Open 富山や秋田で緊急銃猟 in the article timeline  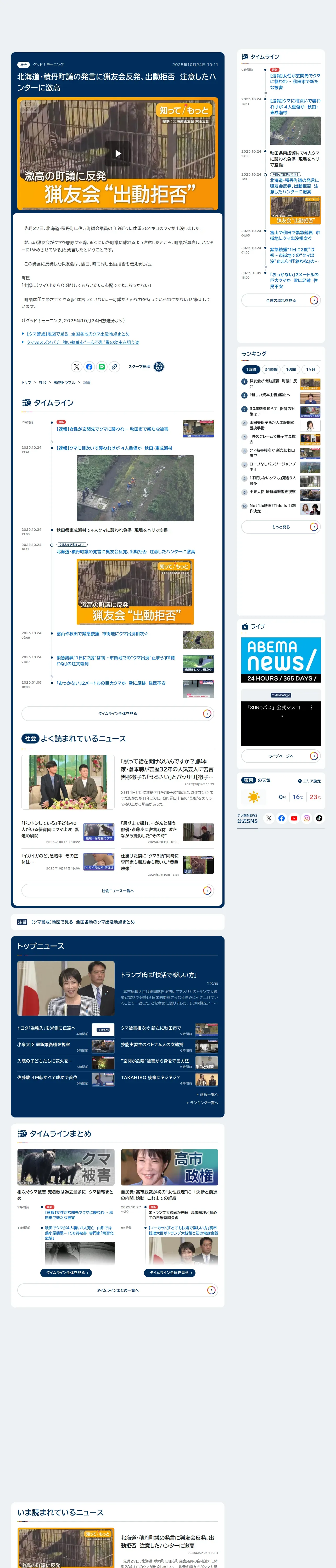click(102, 634)
